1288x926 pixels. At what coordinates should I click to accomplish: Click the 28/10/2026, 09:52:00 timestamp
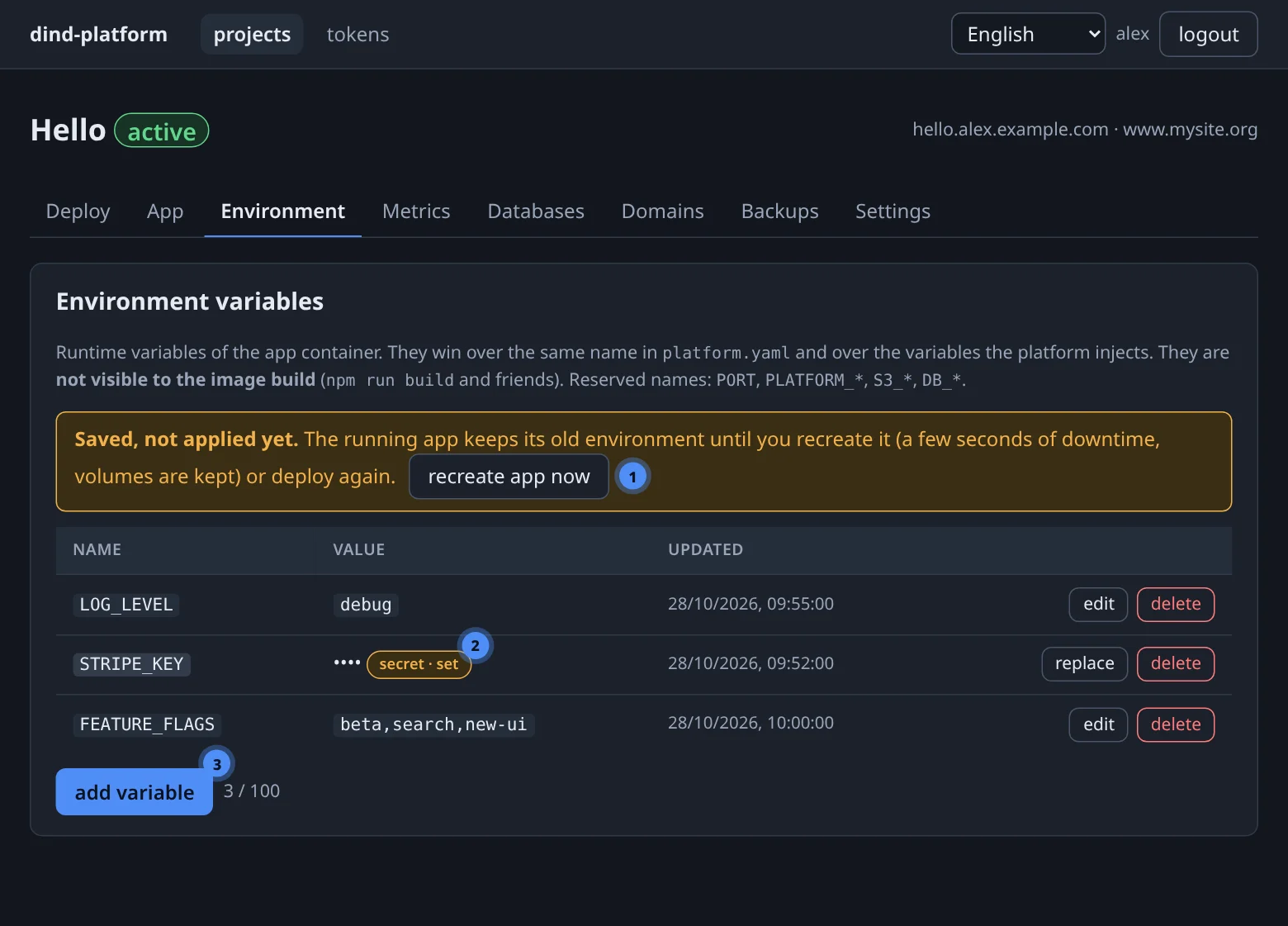tap(751, 663)
